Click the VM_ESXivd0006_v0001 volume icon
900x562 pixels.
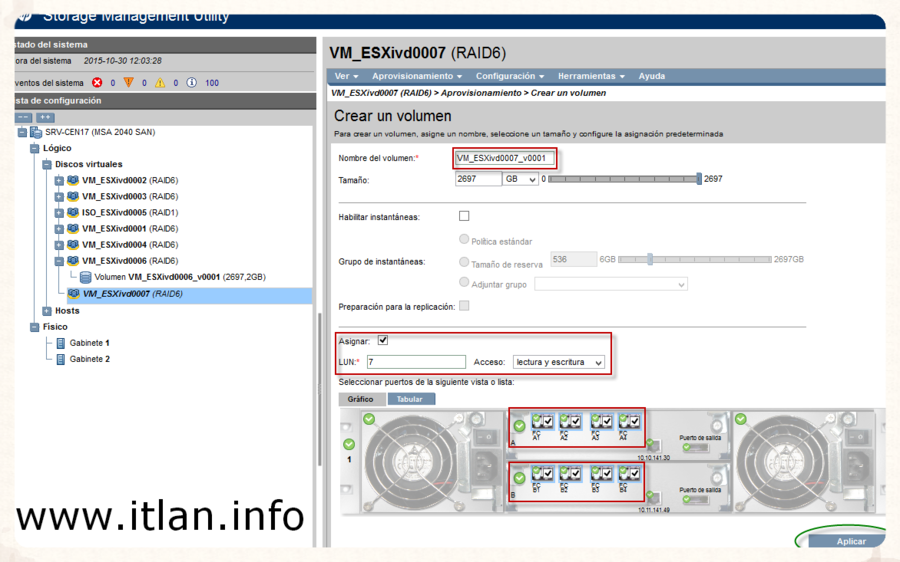coord(85,277)
